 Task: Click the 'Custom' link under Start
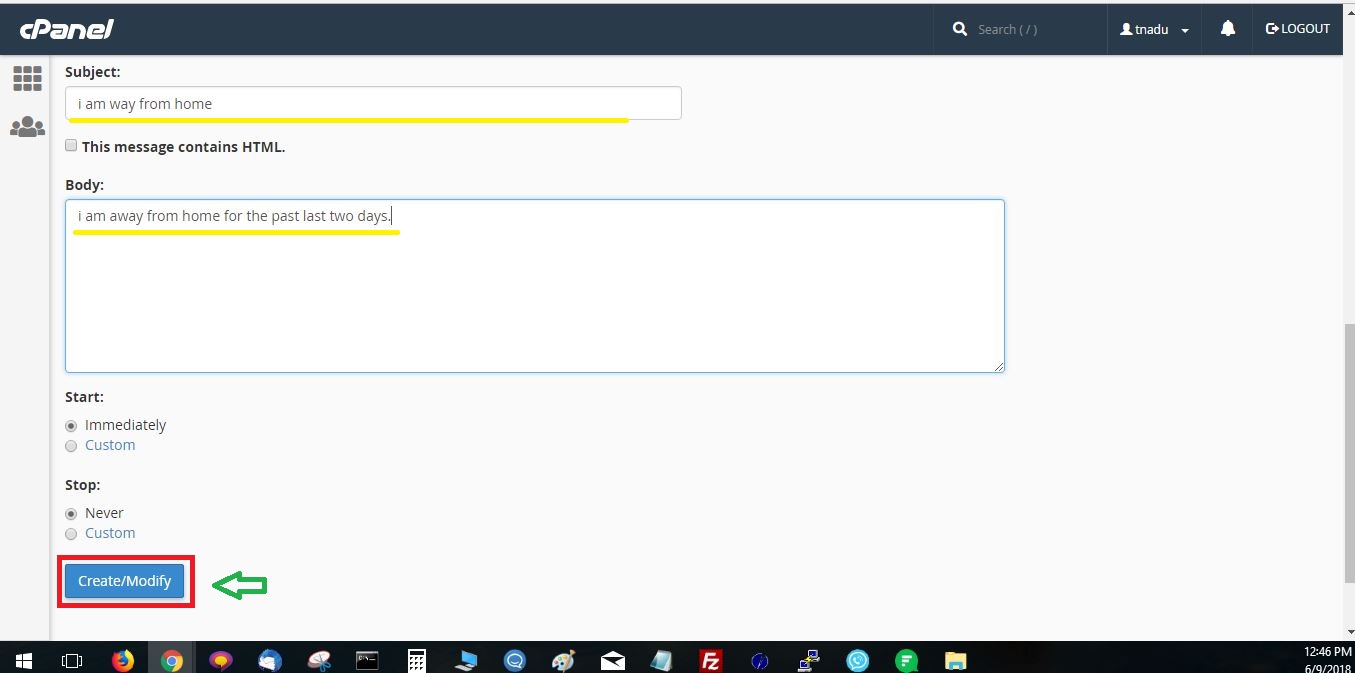coord(110,445)
